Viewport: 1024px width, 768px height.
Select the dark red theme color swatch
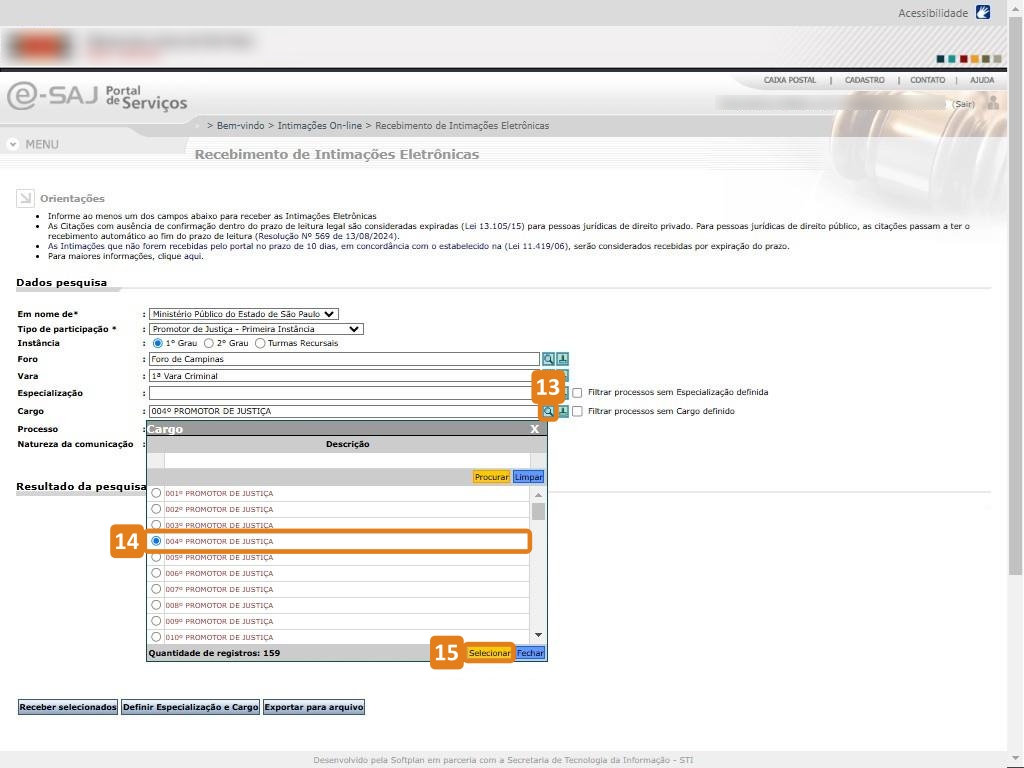(x=963, y=59)
